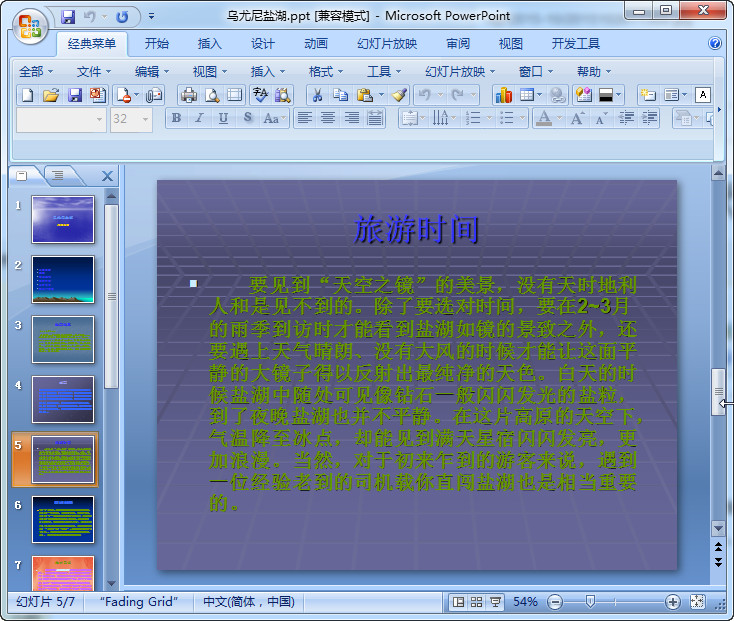
Task: Click the Zoom Out minus button
Action: (555, 602)
